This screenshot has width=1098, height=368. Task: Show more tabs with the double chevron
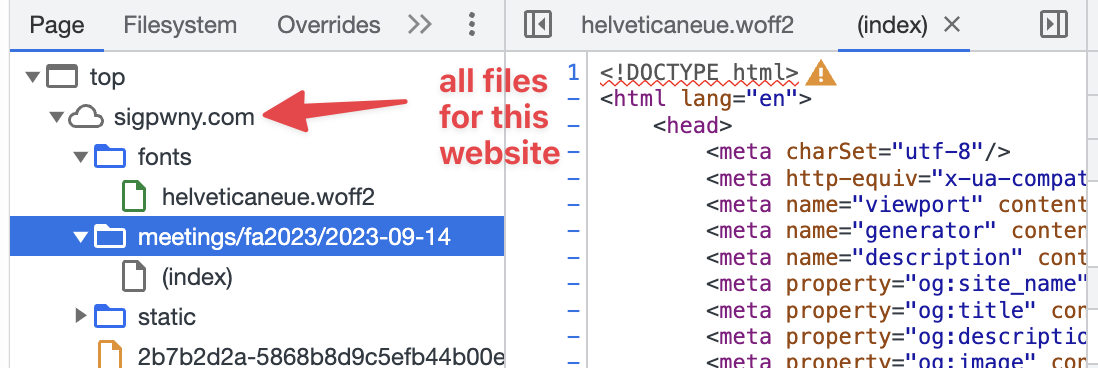coord(419,25)
